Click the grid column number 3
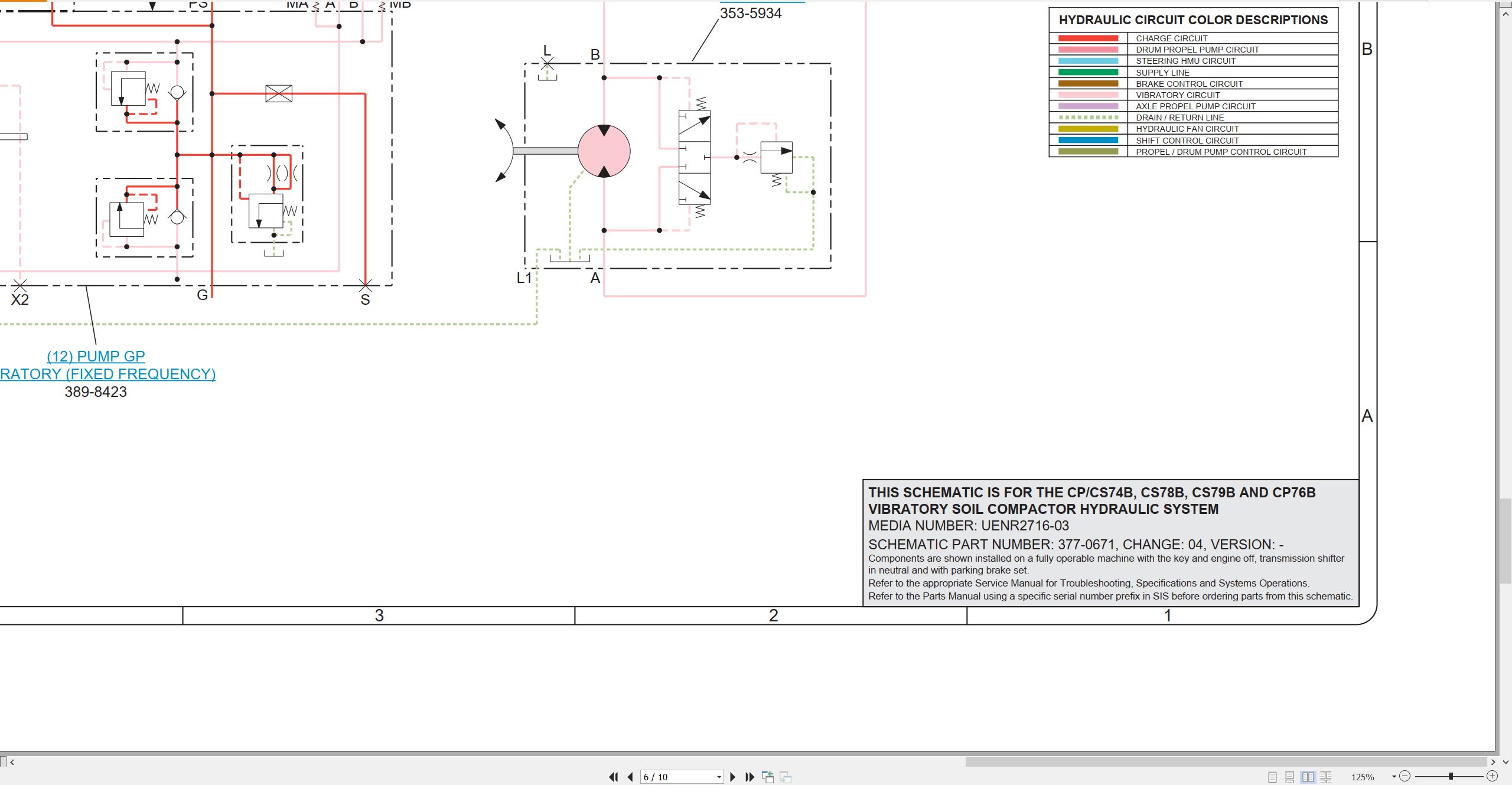 pos(379,615)
